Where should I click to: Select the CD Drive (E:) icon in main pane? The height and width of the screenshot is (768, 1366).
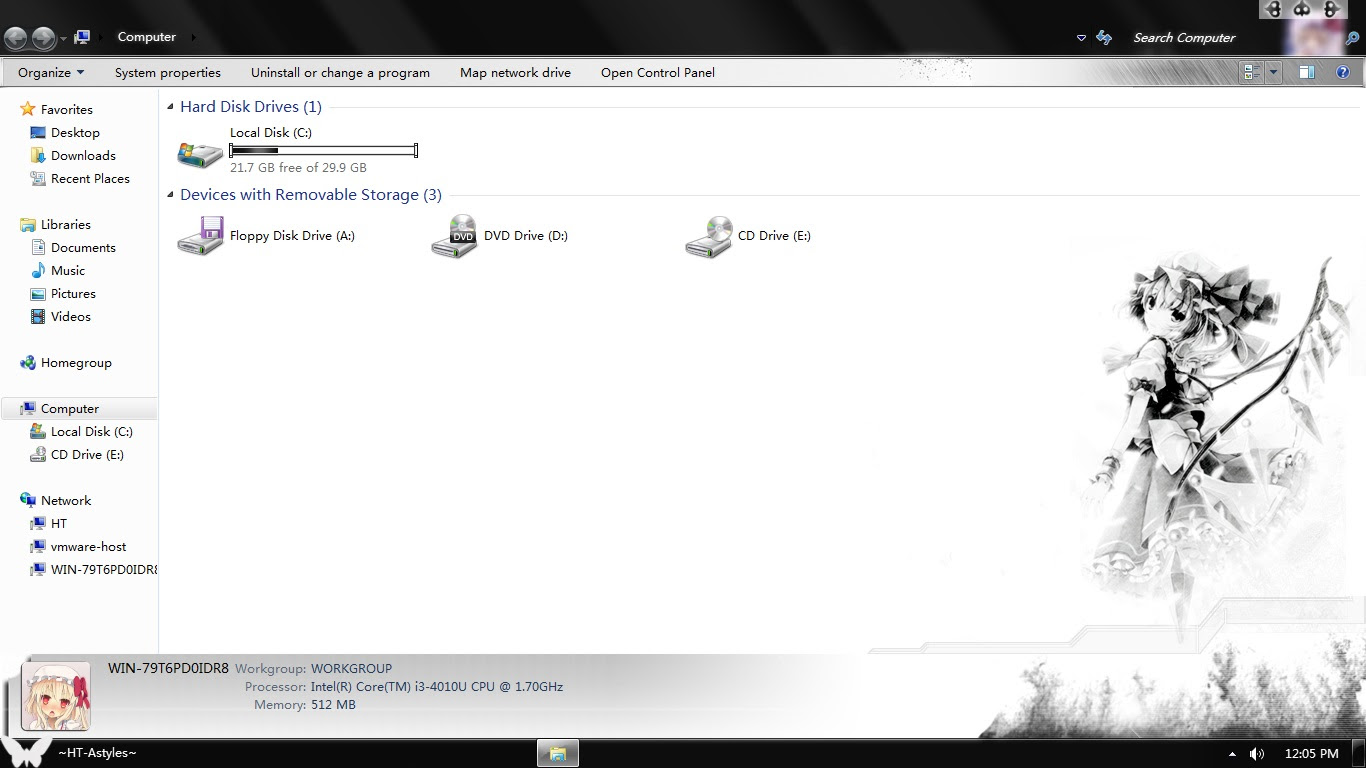[x=708, y=236]
